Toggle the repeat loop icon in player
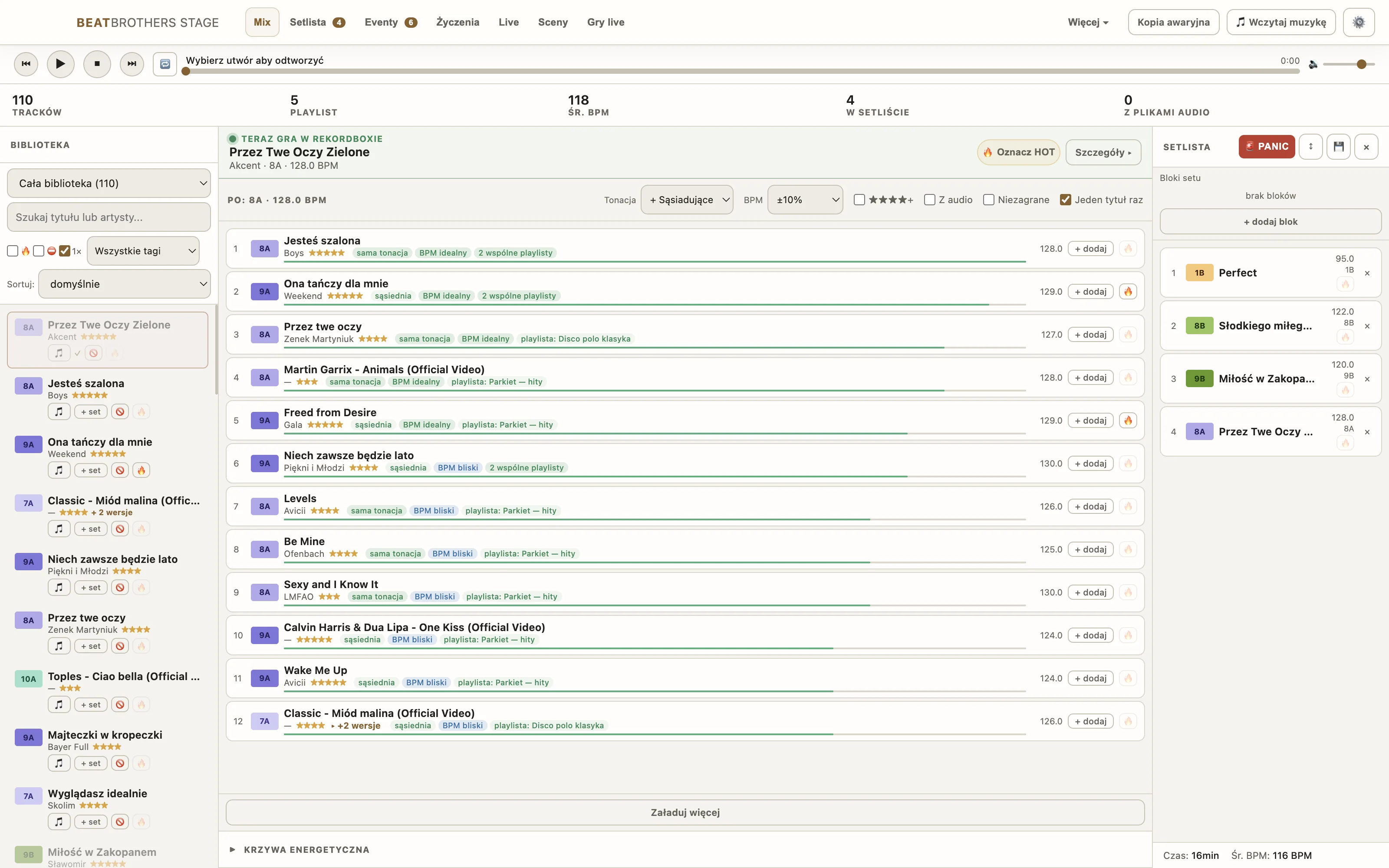This screenshot has width=1389, height=868. coord(165,64)
